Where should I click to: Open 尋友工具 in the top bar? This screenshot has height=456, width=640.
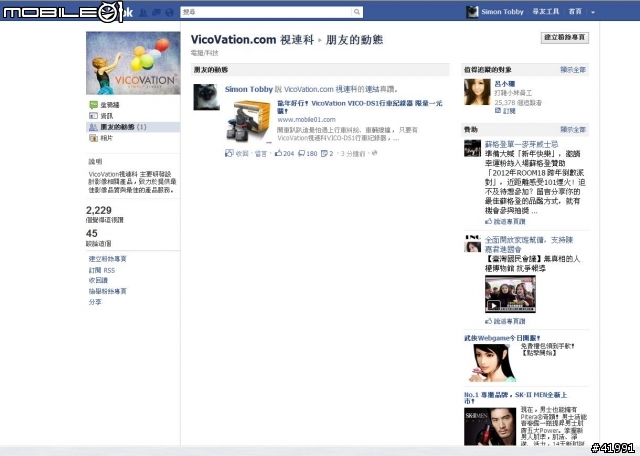coord(546,11)
